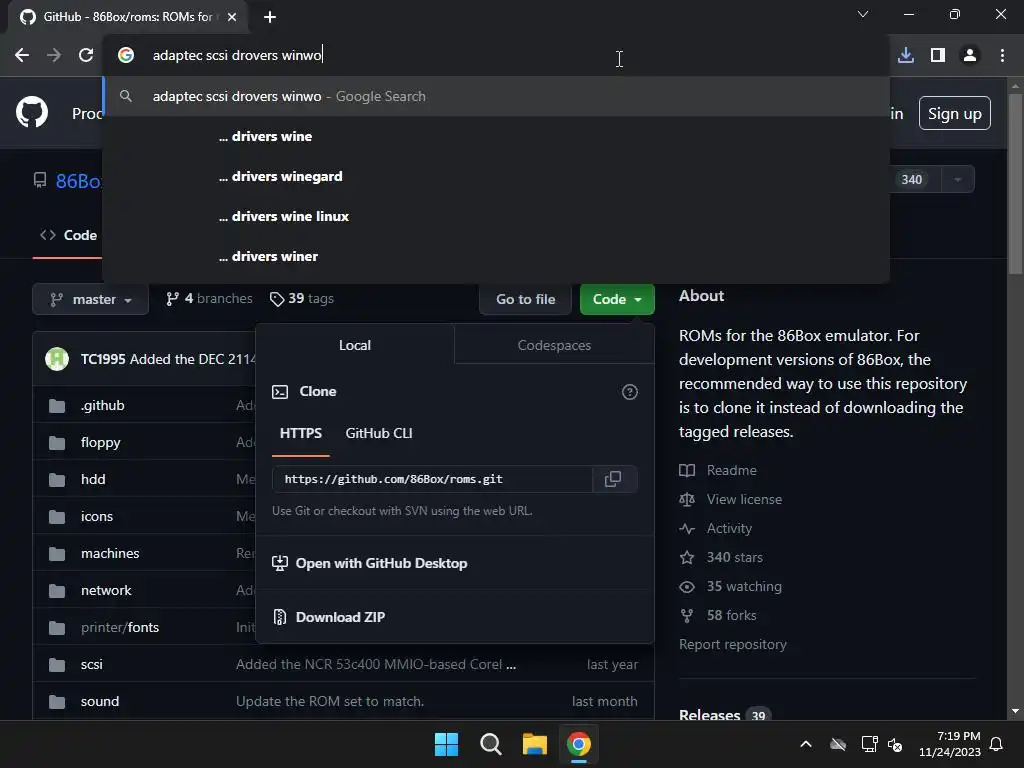Choose suggestion 'drivers wine'
The width and height of the screenshot is (1024, 768).
496,136
